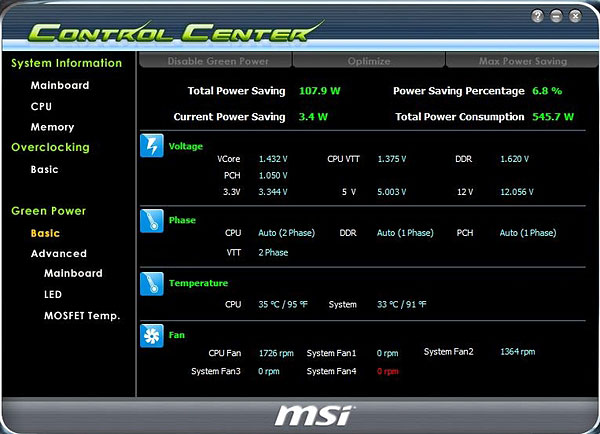Click the VCore value 1.432 V
The image size is (600, 434).
[273, 159]
